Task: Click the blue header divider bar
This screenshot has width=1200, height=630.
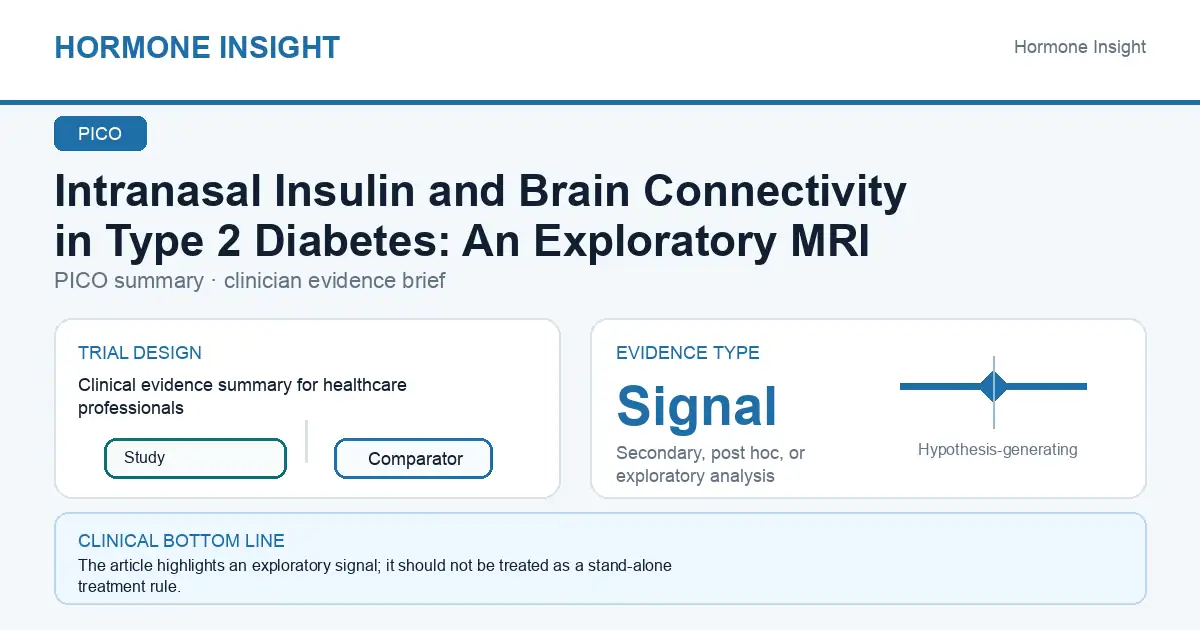Action: click(x=600, y=102)
